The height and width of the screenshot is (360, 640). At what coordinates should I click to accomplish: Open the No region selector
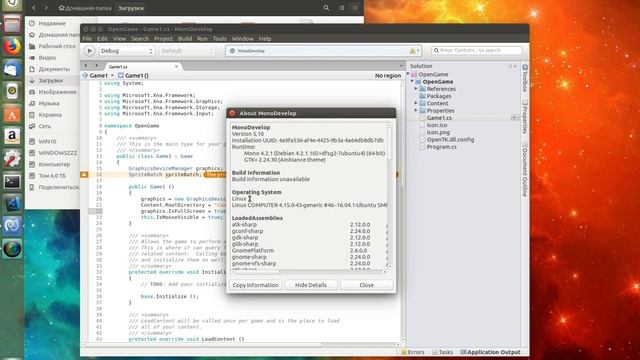388,76
